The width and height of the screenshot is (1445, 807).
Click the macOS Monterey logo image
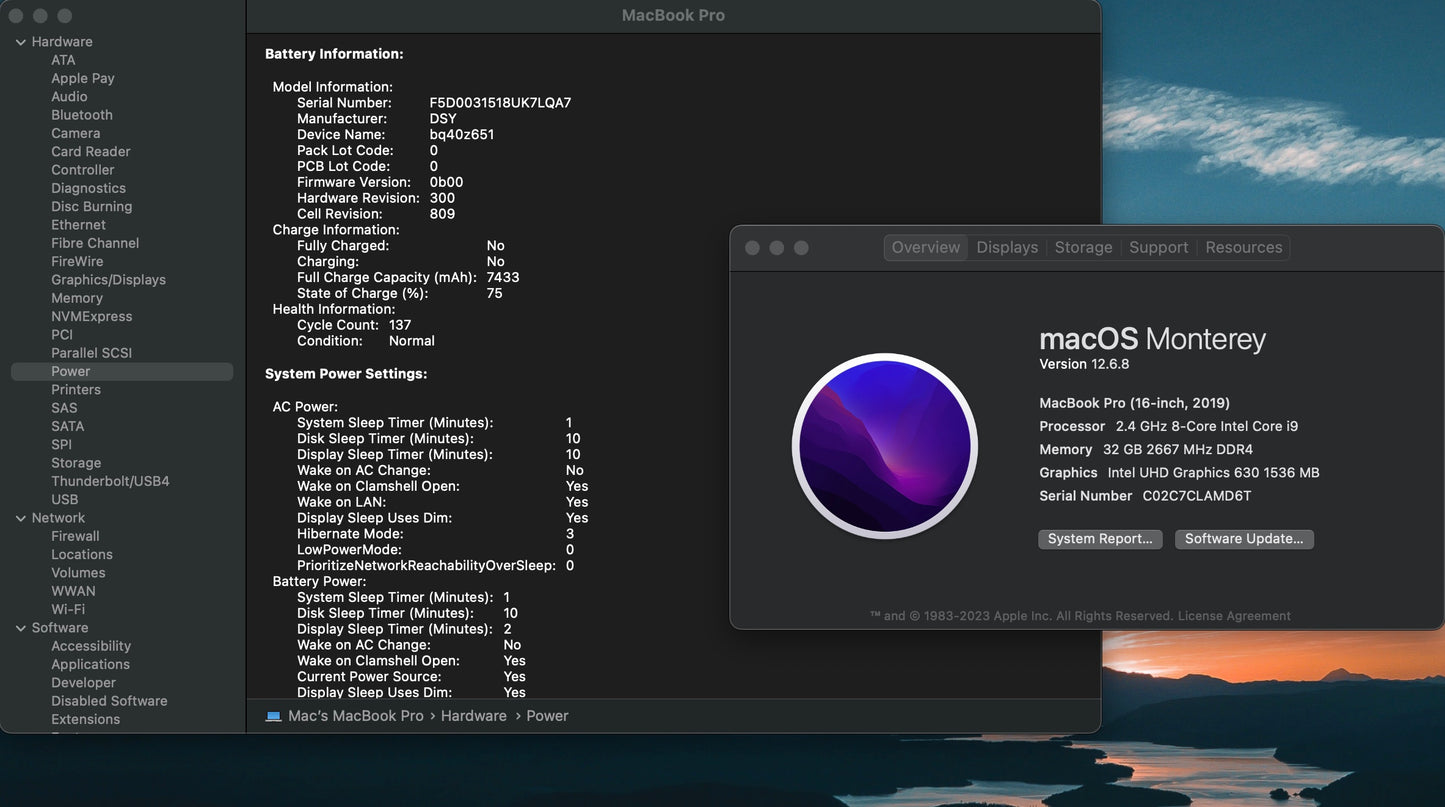pos(884,446)
